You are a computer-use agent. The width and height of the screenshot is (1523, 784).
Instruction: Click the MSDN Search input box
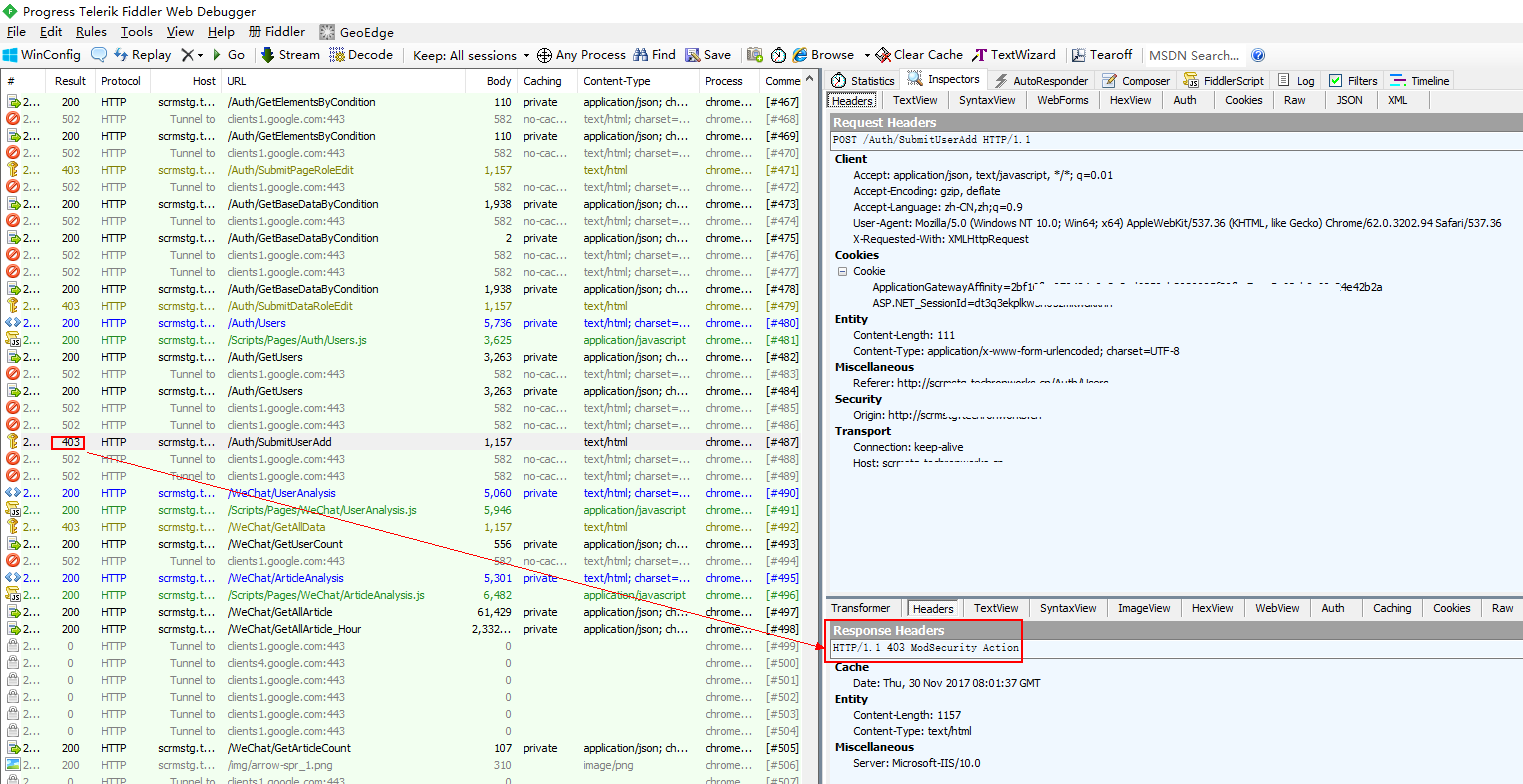click(x=1195, y=55)
